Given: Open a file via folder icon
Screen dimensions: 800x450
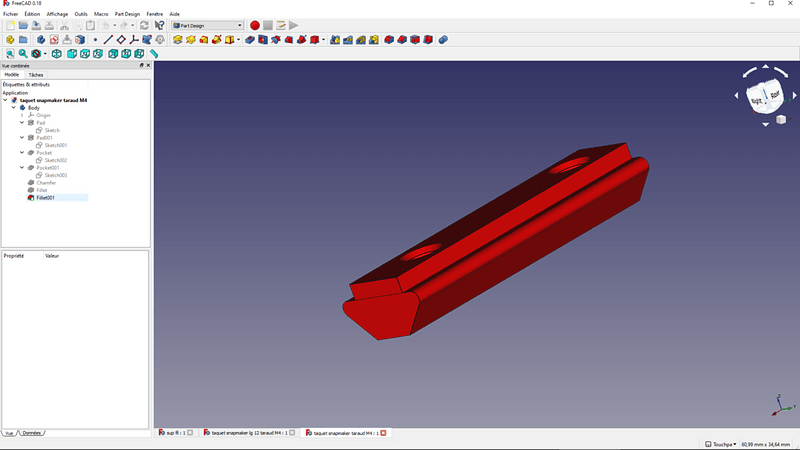Looking at the screenshot, I should [x=23, y=26].
